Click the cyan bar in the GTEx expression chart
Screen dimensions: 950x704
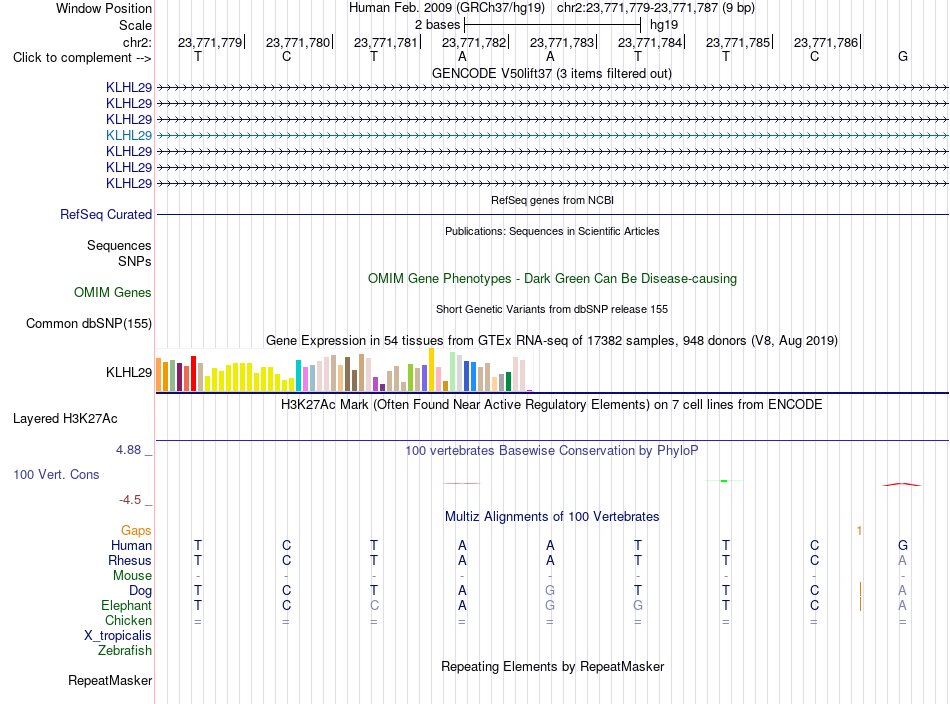[x=298, y=376]
